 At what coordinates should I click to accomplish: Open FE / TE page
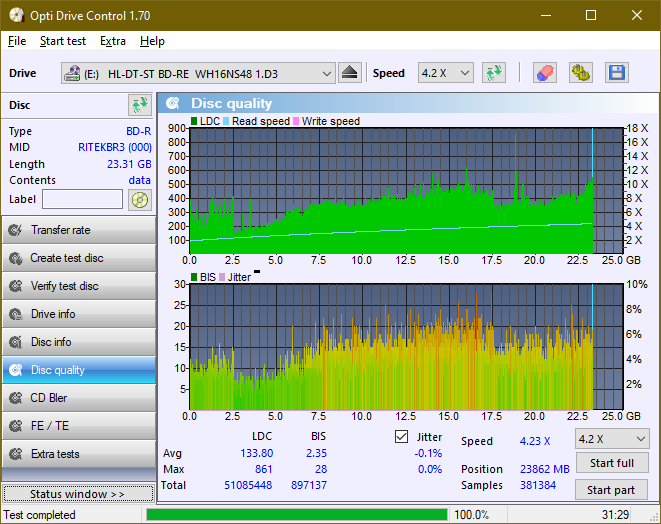coord(79,426)
